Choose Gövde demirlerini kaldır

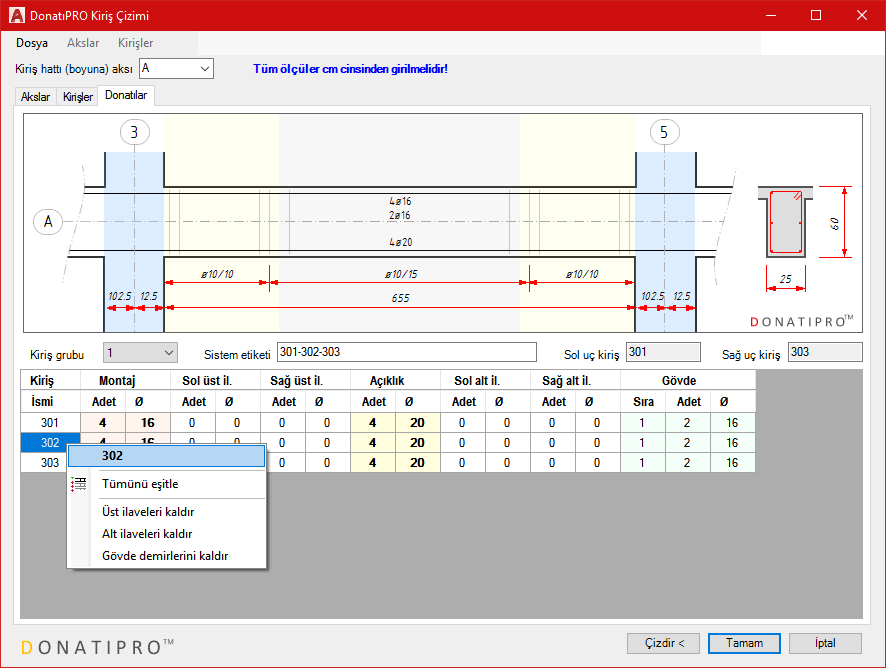(x=165, y=556)
